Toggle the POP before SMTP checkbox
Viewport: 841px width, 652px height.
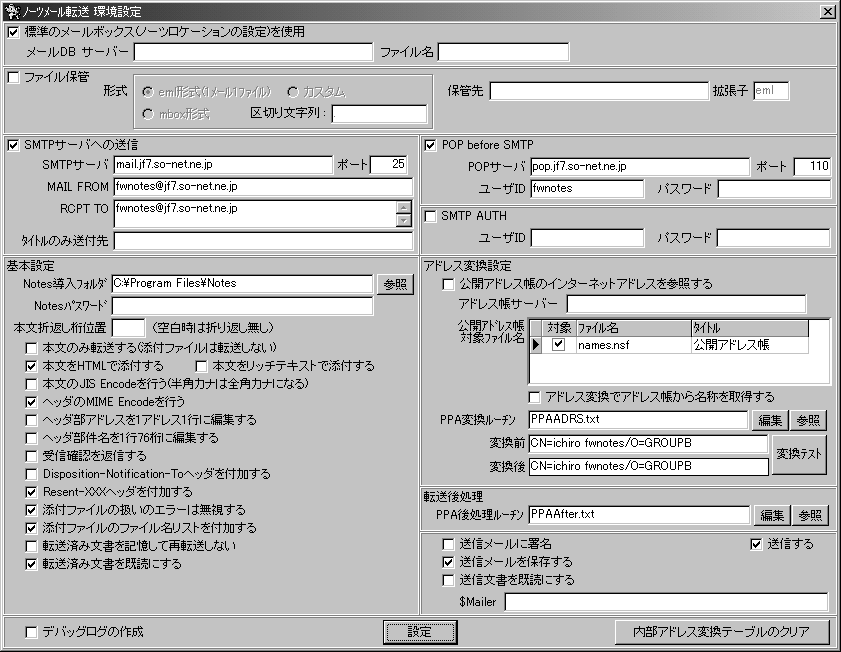click(431, 145)
